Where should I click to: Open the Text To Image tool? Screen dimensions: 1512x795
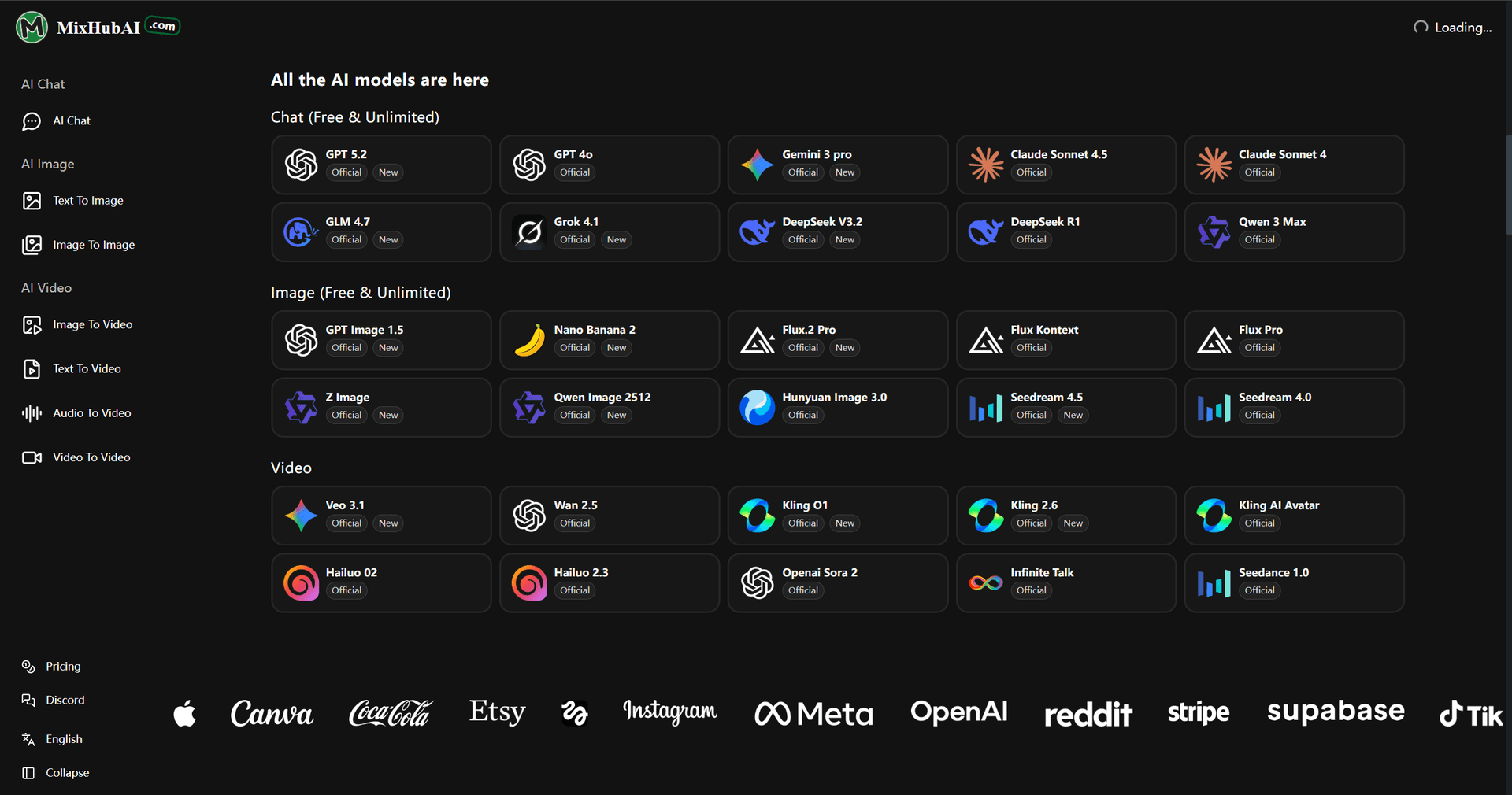pos(87,201)
